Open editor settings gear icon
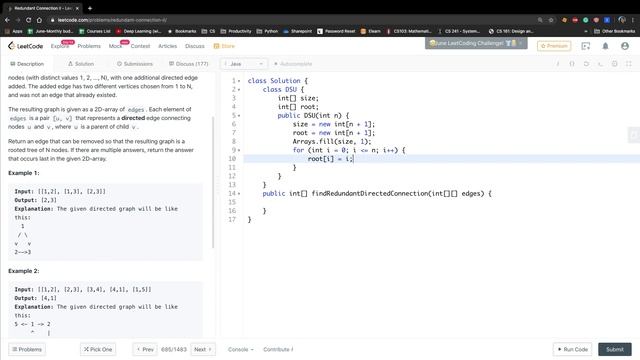Viewport: 640px width, 360px height. [614, 64]
